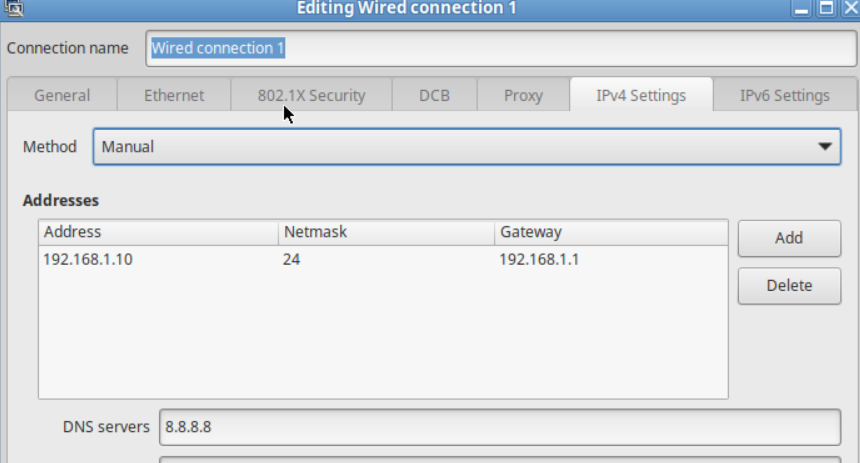Click the Add address button
Image resolution: width=860 pixels, height=463 pixels.
(x=789, y=238)
